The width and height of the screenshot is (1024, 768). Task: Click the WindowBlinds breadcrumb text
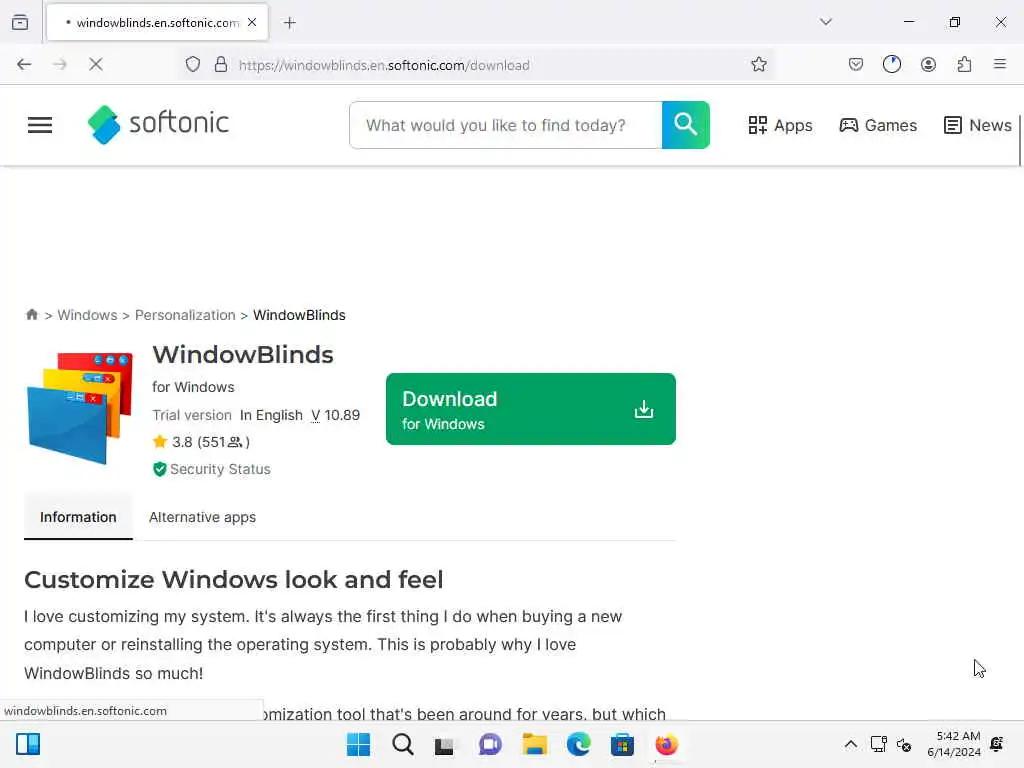pyautogui.click(x=299, y=315)
